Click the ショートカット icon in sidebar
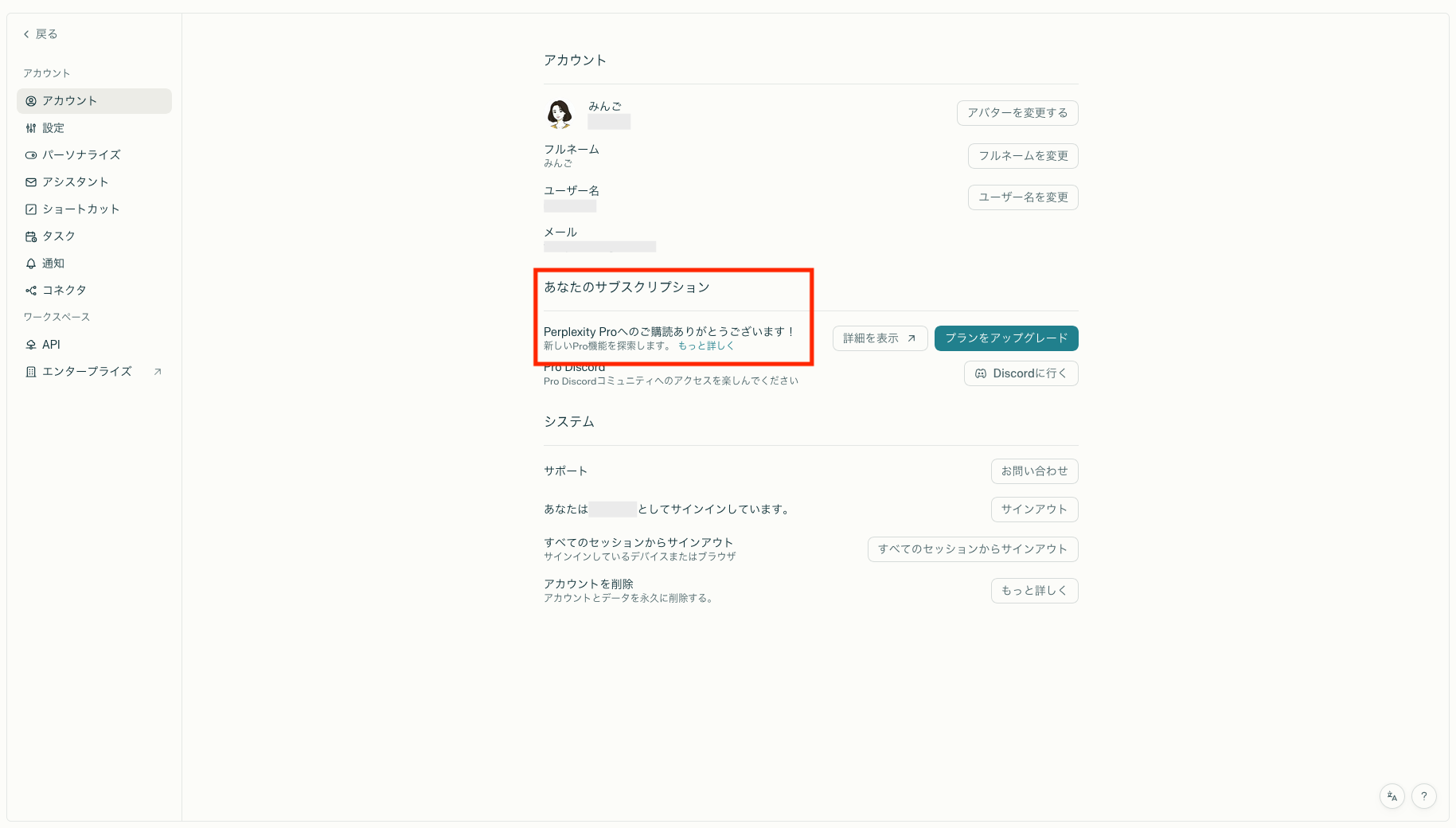Screen dimensions: 1456x828 coord(31,209)
